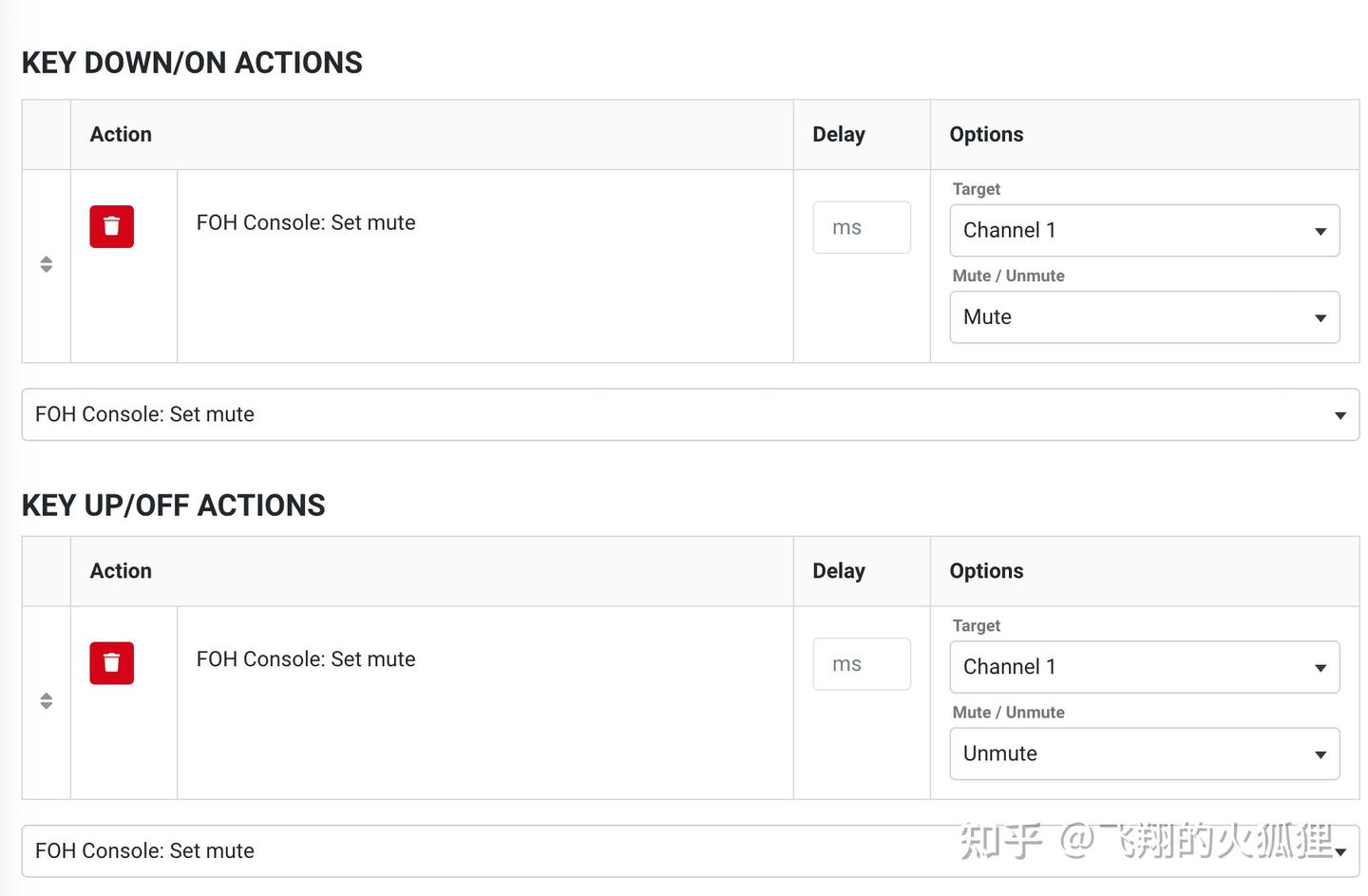This screenshot has height=896, width=1368.
Task: Open add-action dropdown under Key Down actions
Action: coord(691,414)
